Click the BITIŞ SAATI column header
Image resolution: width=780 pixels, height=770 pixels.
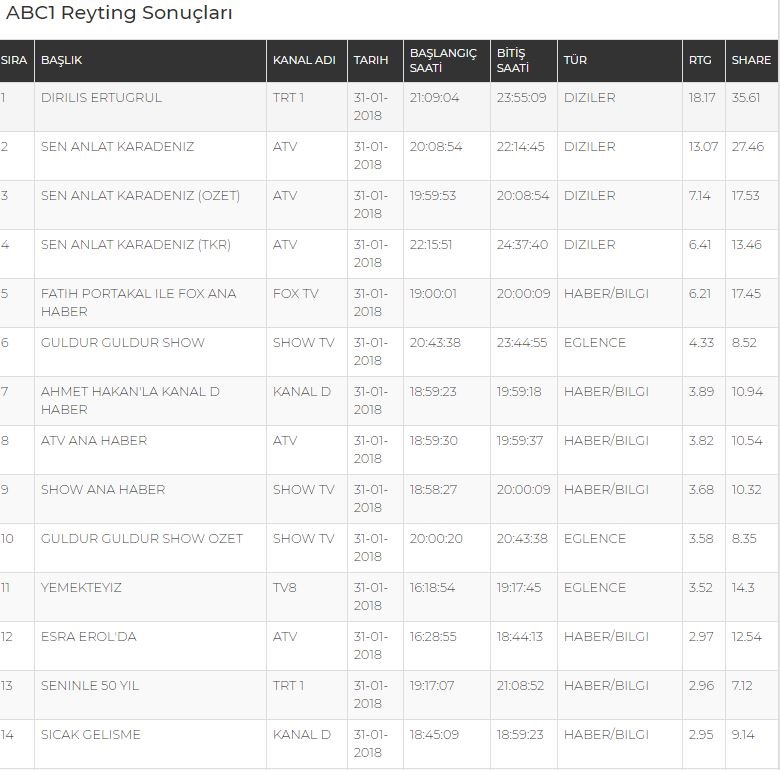[x=511, y=60]
